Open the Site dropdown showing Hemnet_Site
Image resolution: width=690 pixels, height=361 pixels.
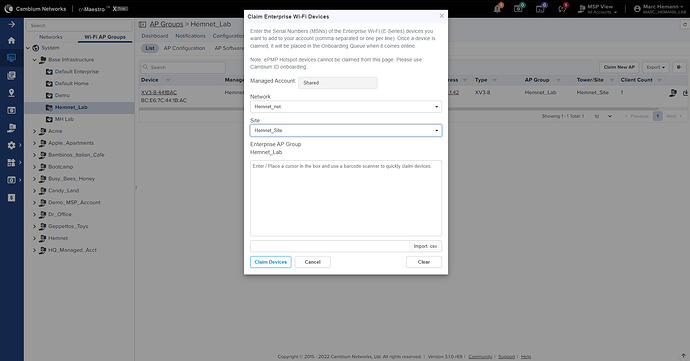(346, 130)
